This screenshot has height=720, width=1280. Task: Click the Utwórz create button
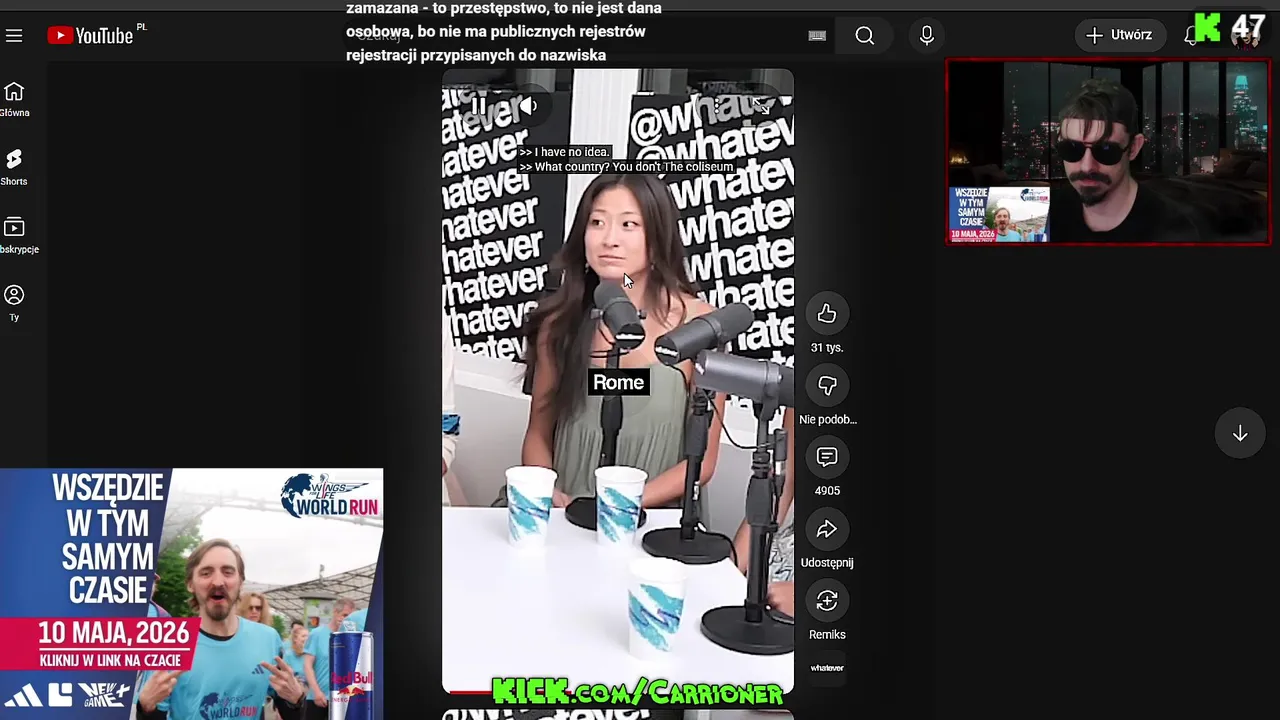1120,35
